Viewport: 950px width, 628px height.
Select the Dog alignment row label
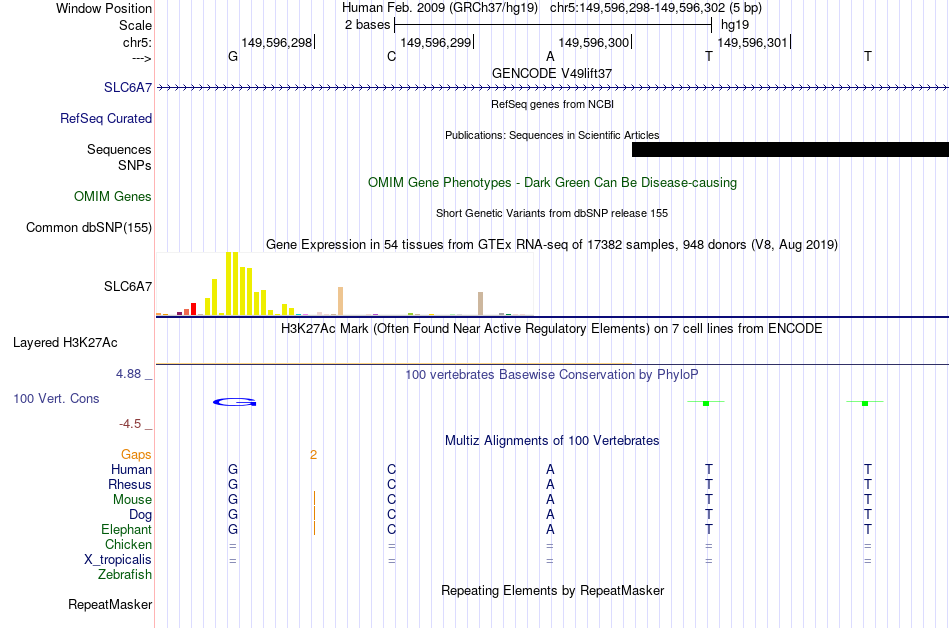tap(140, 514)
